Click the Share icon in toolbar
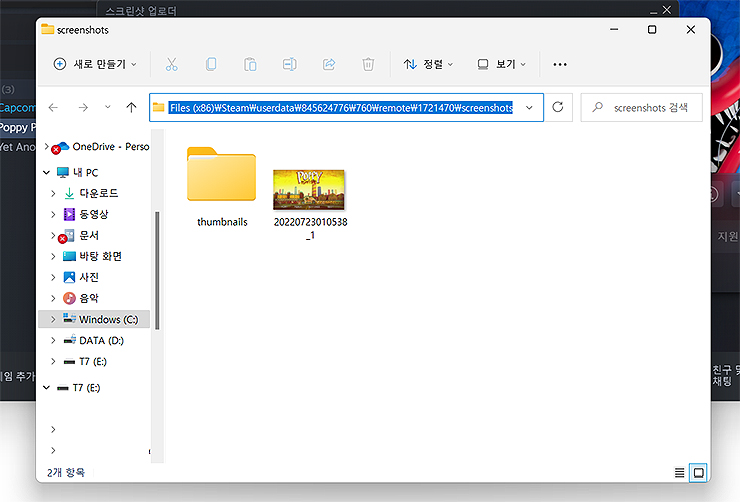740x502 pixels. (329, 64)
